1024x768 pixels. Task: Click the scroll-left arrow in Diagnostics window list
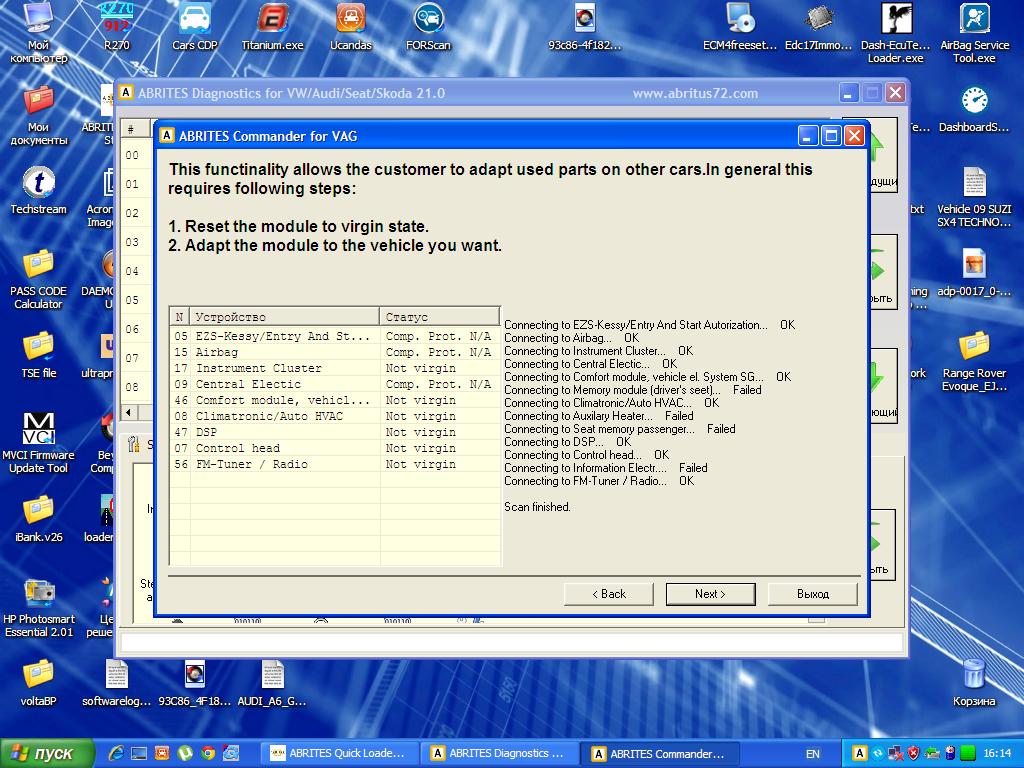point(129,412)
